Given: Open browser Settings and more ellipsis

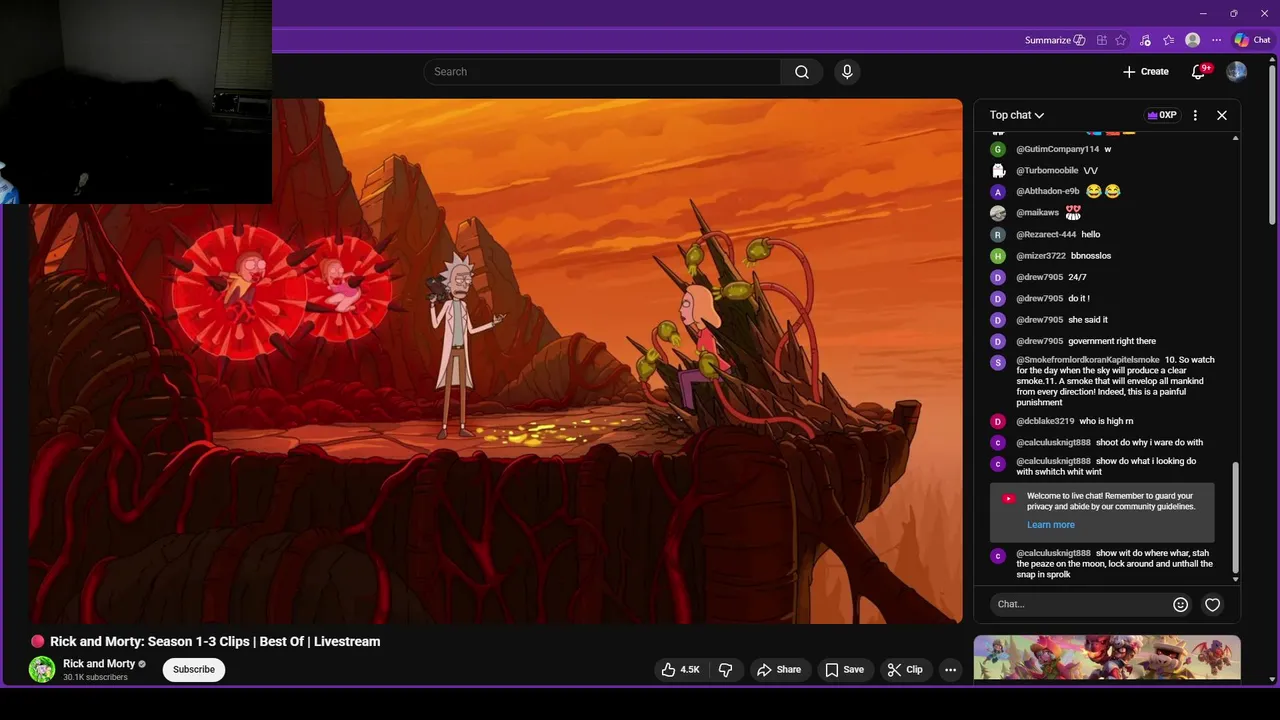Looking at the screenshot, I should (x=1216, y=40).
